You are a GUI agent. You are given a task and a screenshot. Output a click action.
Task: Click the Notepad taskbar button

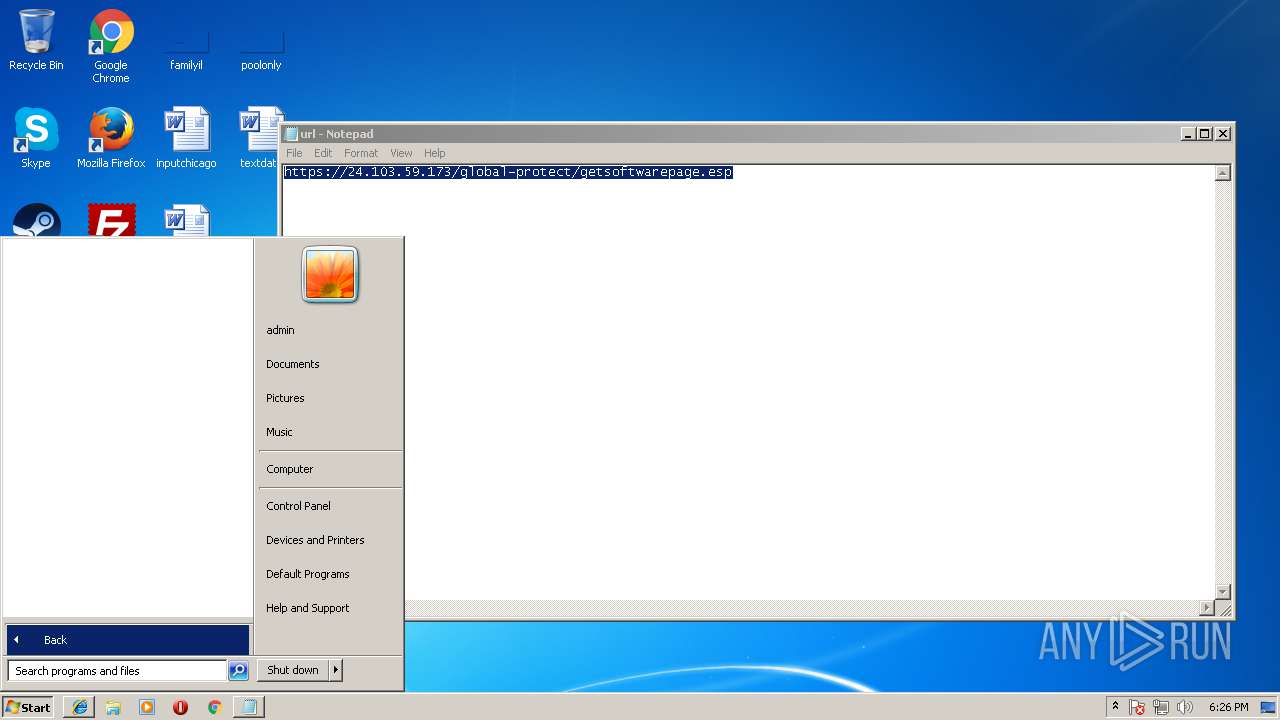[x=248, y=707]
